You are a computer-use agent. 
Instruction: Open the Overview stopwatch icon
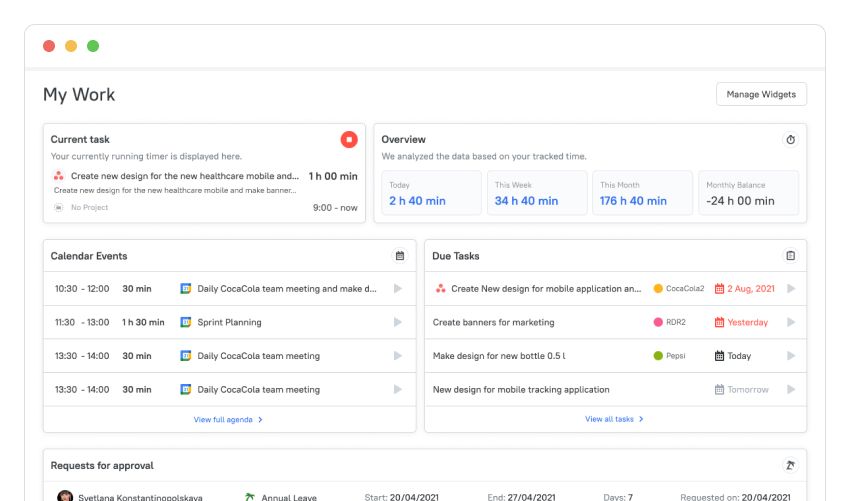[x=790, y=139]
